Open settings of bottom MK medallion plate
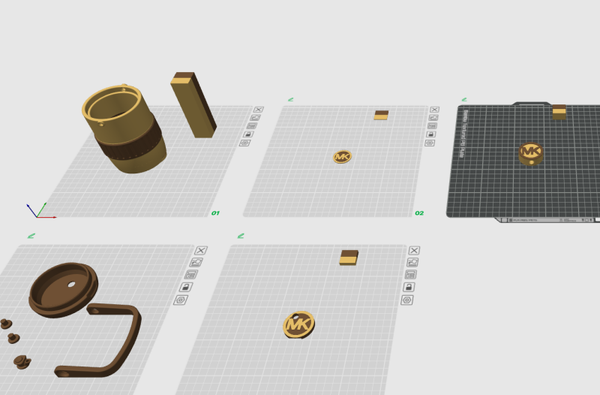The height and width of the screenshot is (395, 600). point(407,300)
